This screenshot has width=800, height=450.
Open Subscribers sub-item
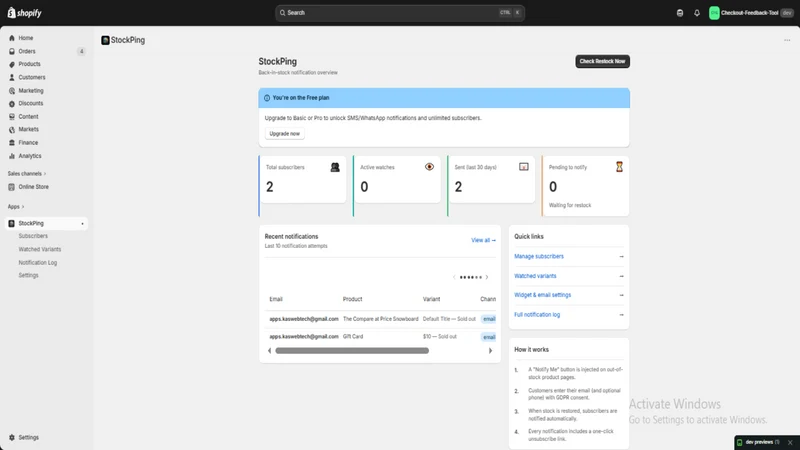[x=33, y=236]
